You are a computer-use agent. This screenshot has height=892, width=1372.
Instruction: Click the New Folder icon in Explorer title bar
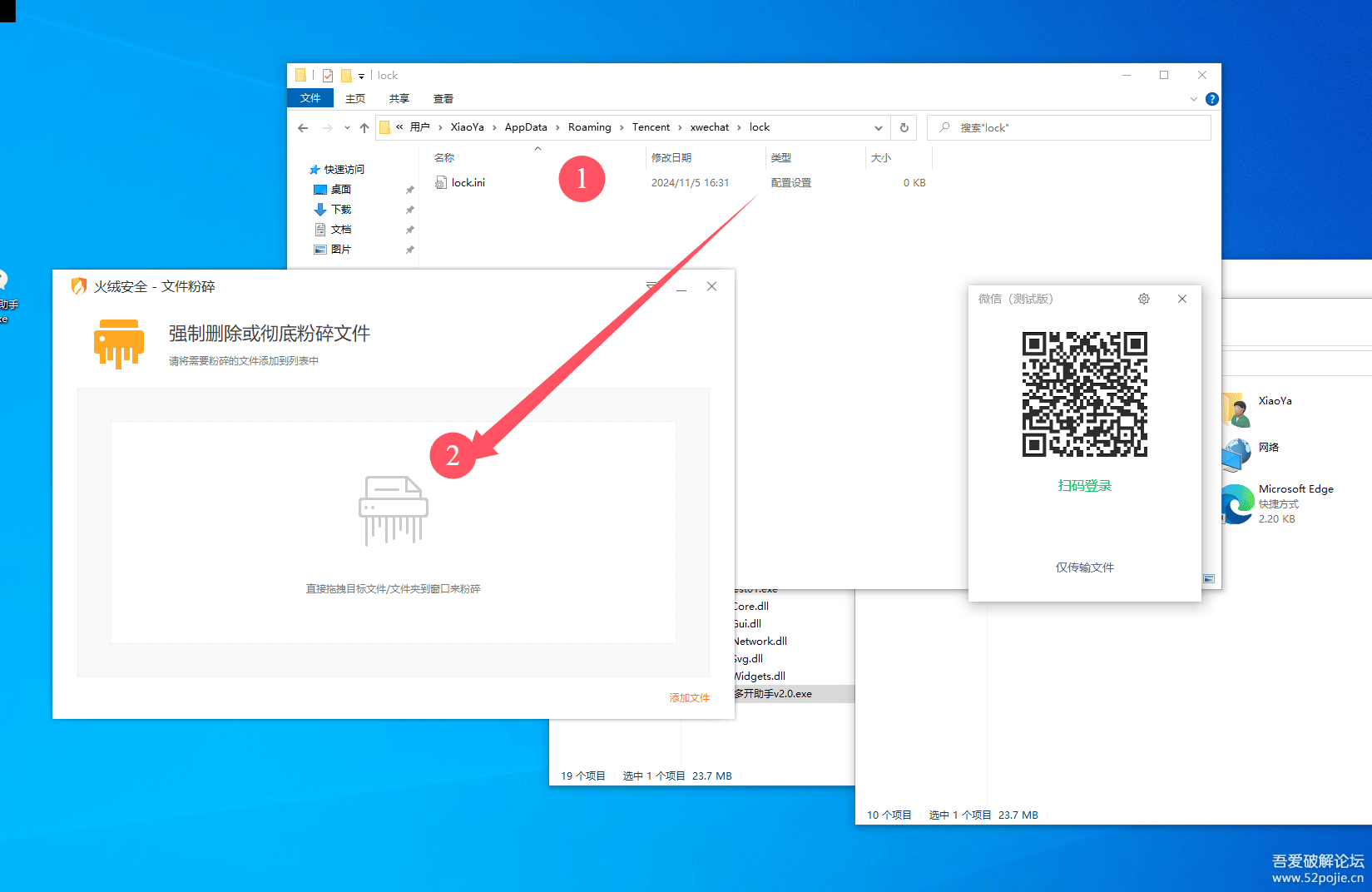click(346, 76)
